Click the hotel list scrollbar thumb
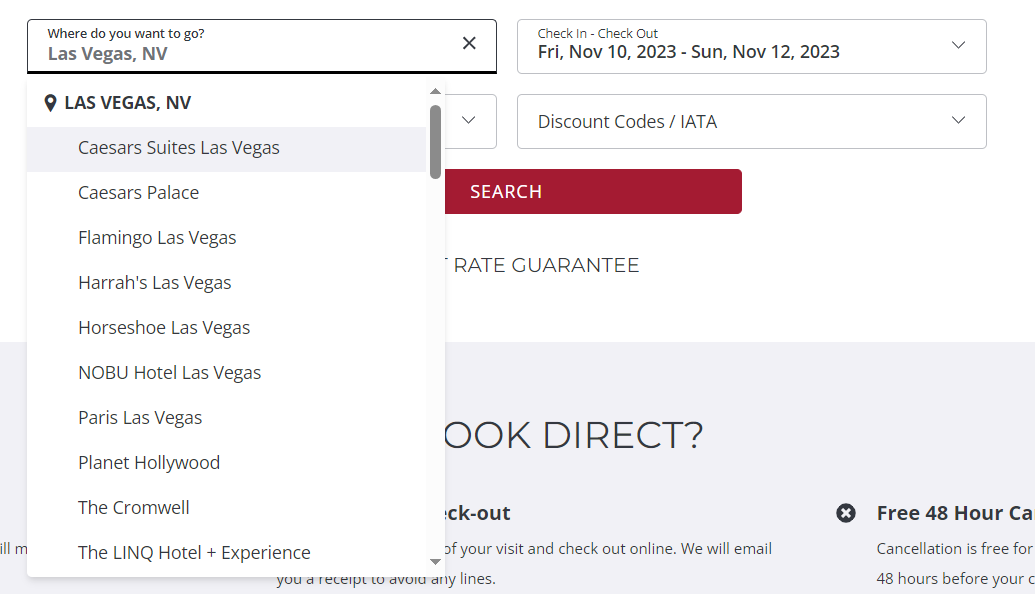The height and width of the screenshot is (594, 1035). [435, 142]
